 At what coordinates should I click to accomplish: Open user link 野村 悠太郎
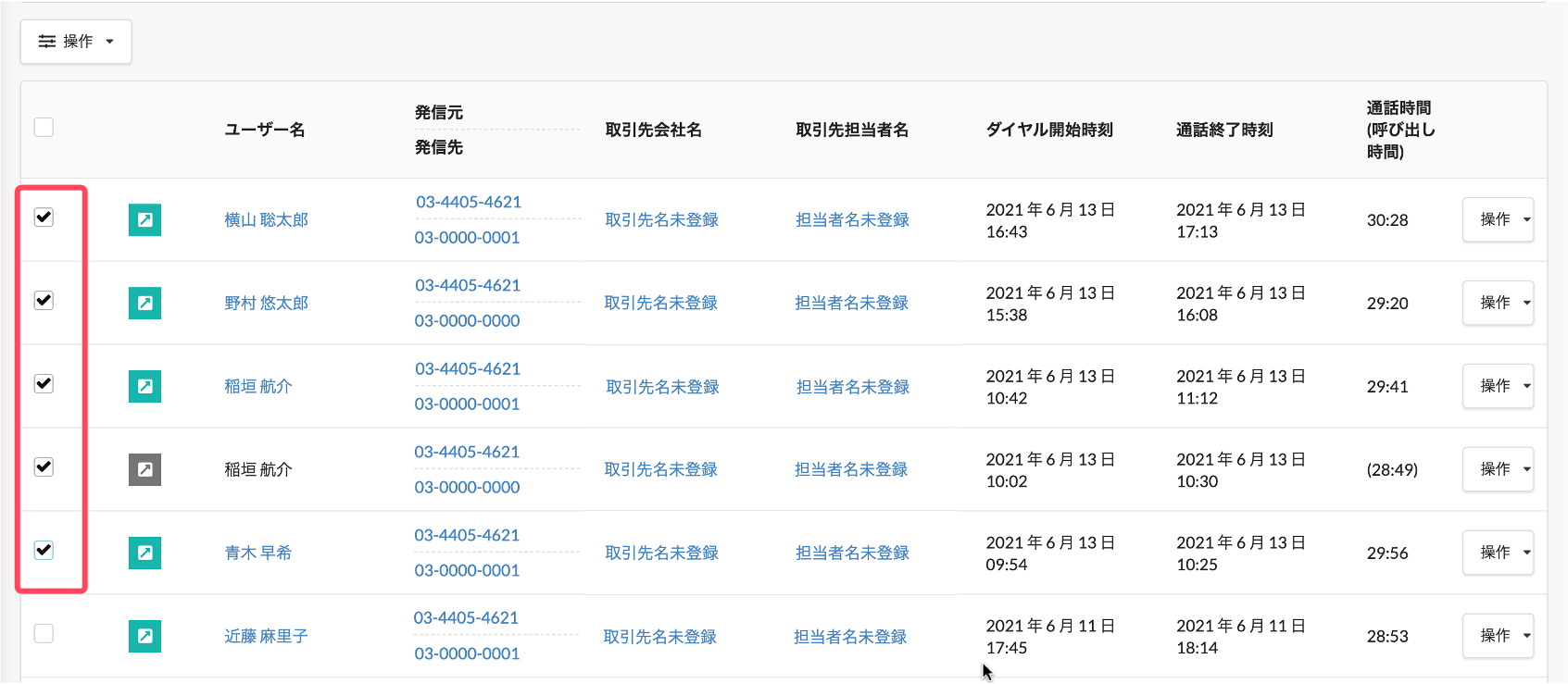pos(266,303)
